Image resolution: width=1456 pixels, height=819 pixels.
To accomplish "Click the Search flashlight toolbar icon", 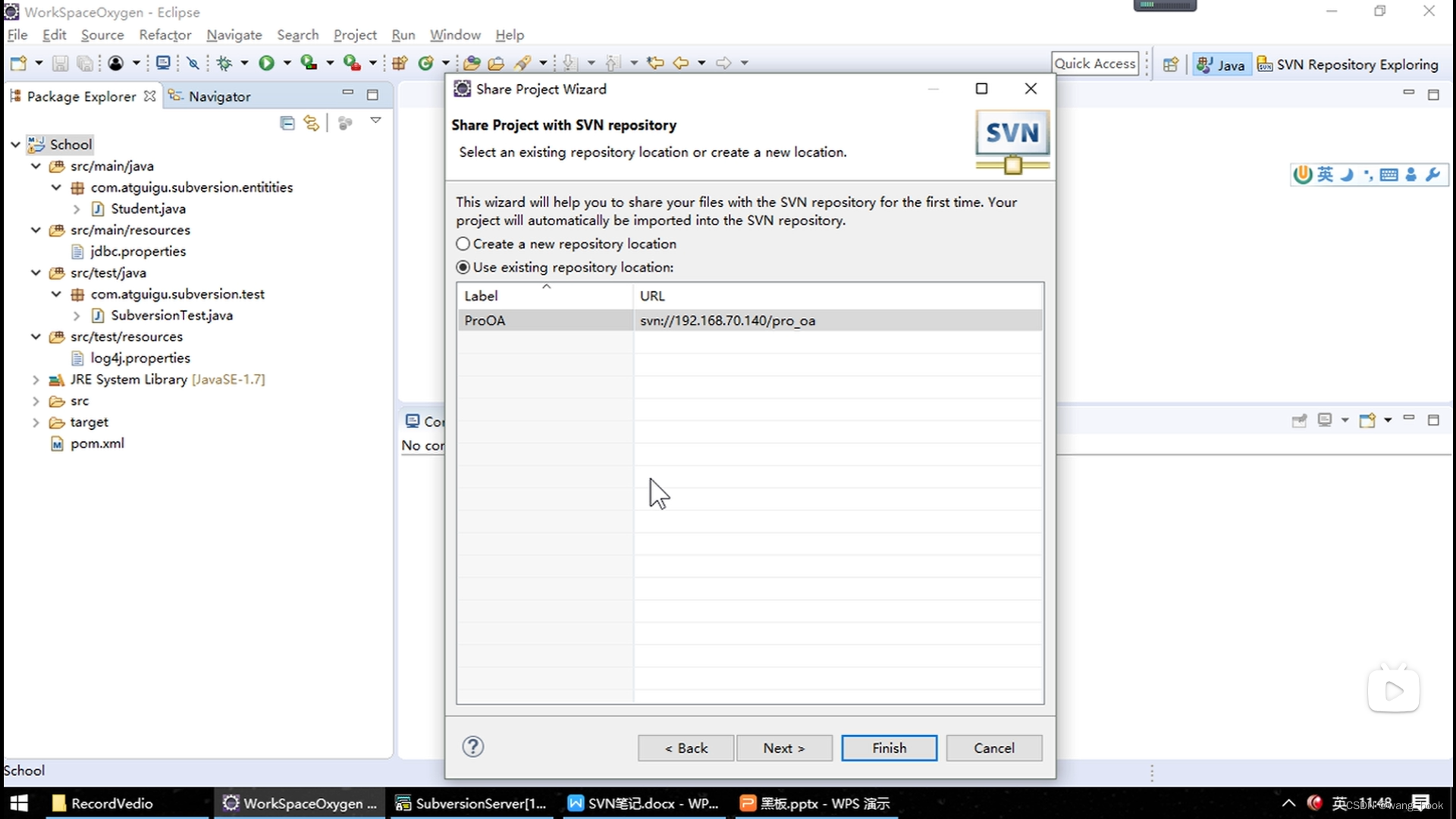I will point(522,63).
